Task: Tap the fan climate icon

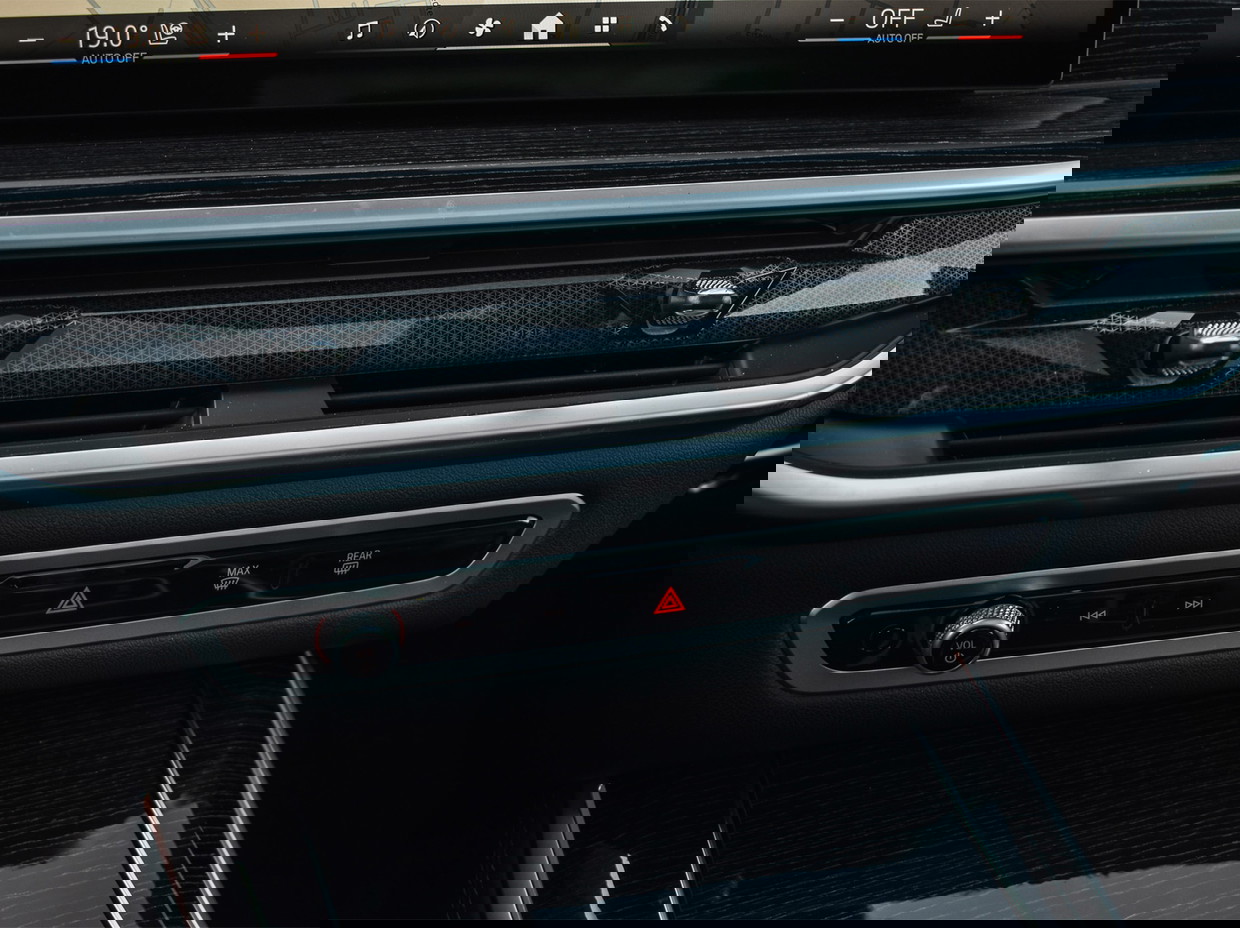Action: point(483,28)
